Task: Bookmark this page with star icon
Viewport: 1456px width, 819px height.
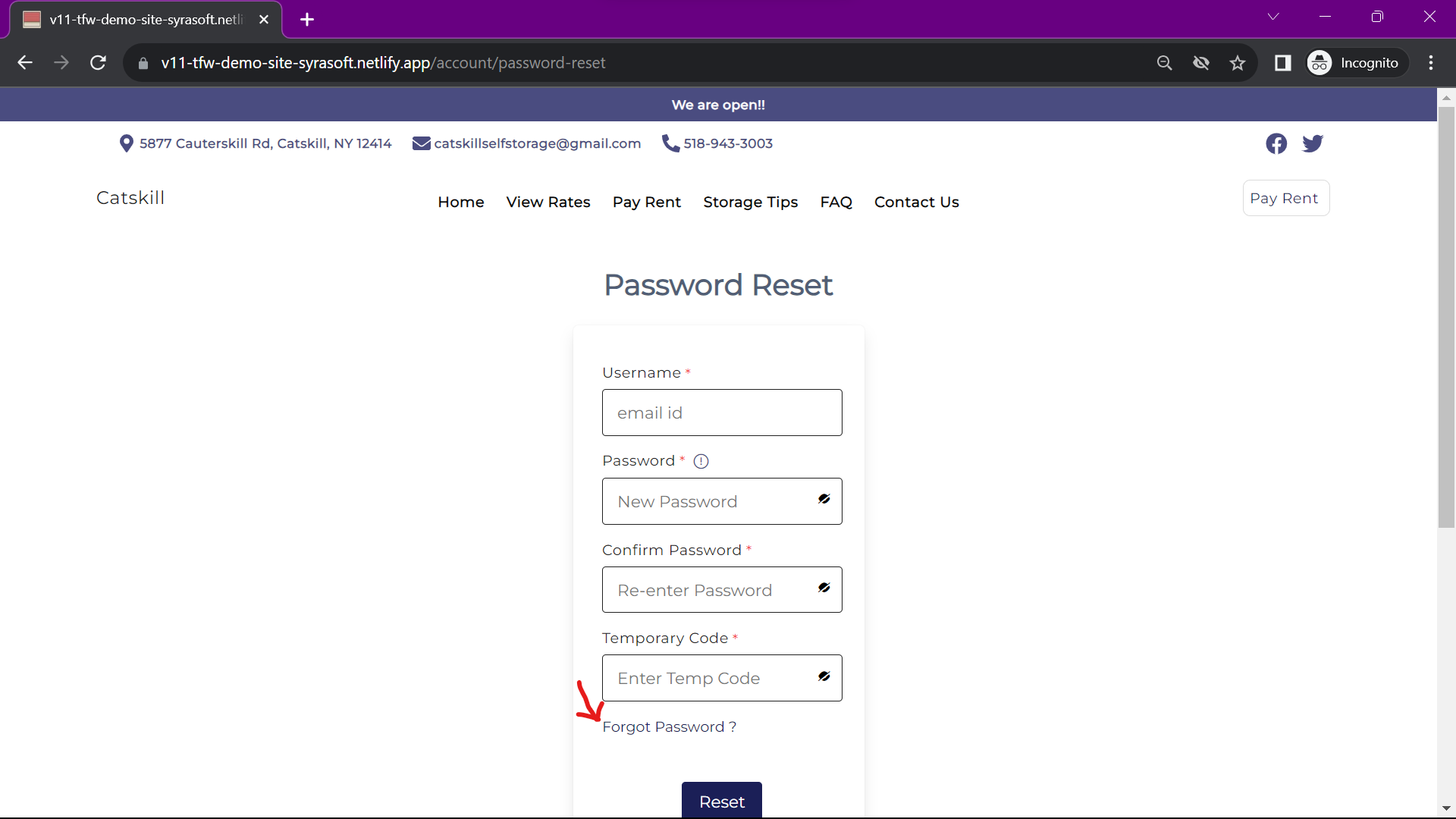Action: 1238,63
